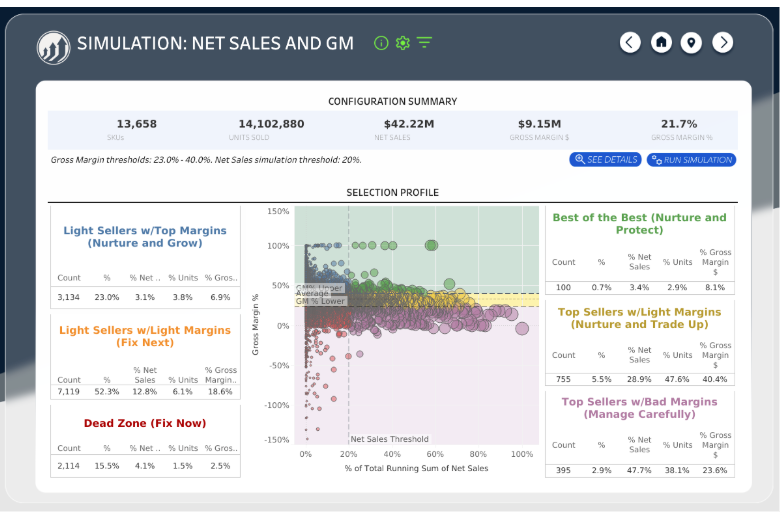783x514 pixels.
Task: Click the 13,658 SKUs summary tile
Action: (136, 129)
